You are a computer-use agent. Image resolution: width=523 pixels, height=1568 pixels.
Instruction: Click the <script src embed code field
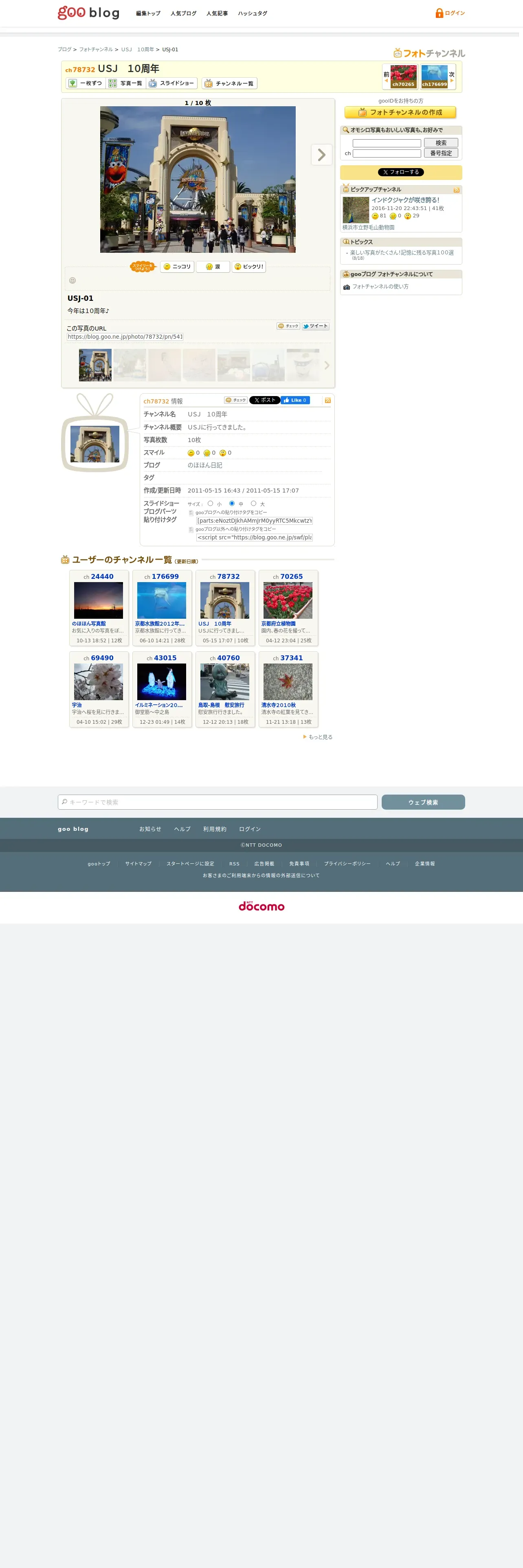click(254, 537)
